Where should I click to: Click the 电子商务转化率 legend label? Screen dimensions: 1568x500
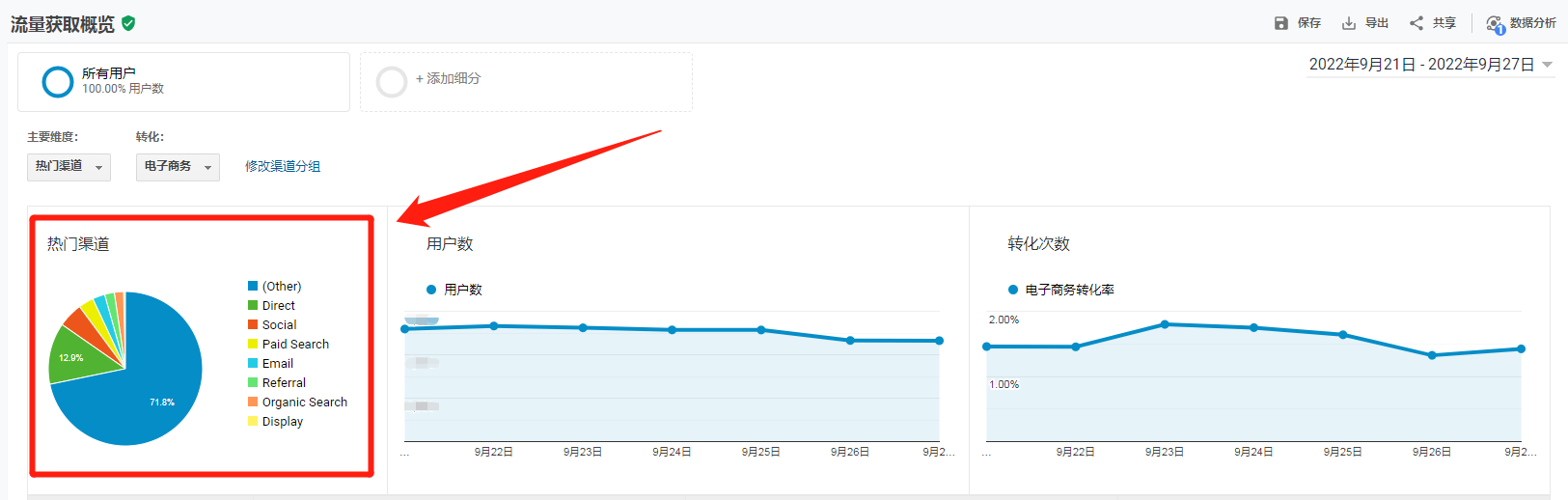pos(1070,290)
